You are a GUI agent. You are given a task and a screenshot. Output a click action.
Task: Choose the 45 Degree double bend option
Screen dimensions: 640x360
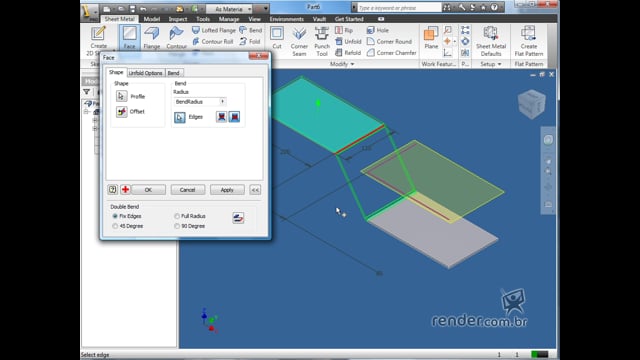(115, 226)
